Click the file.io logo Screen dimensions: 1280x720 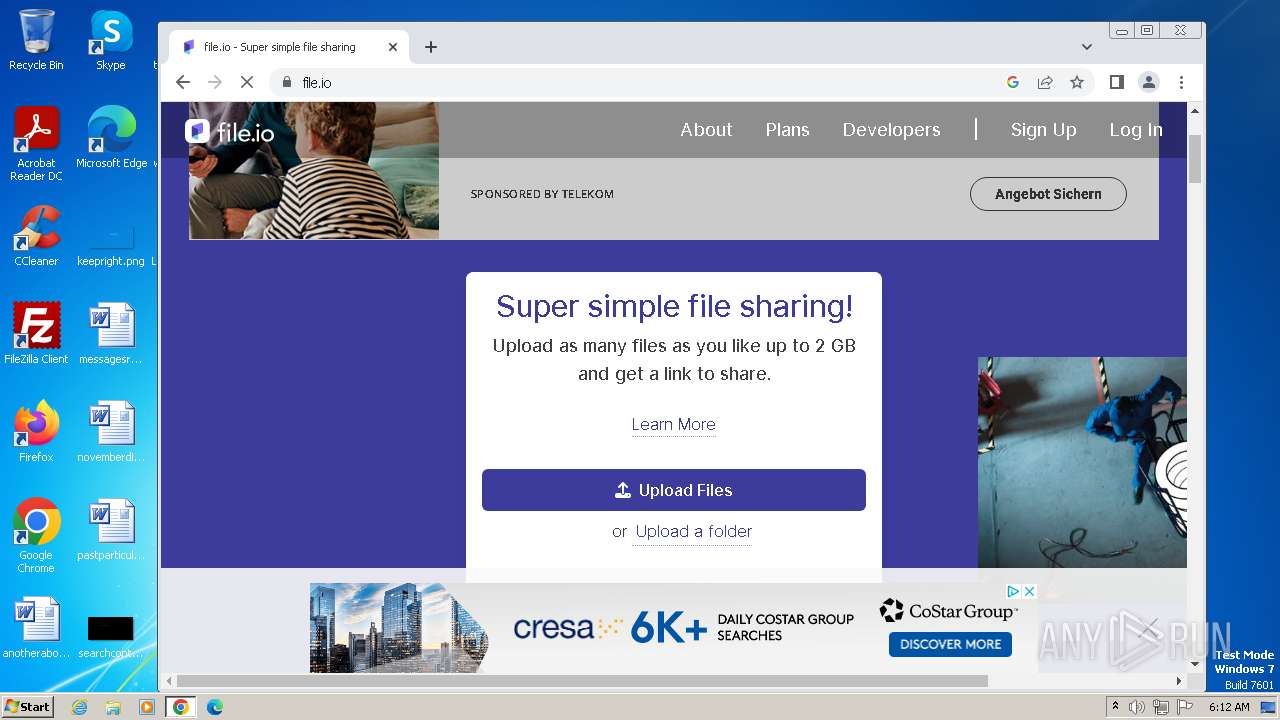click(230, 131)
